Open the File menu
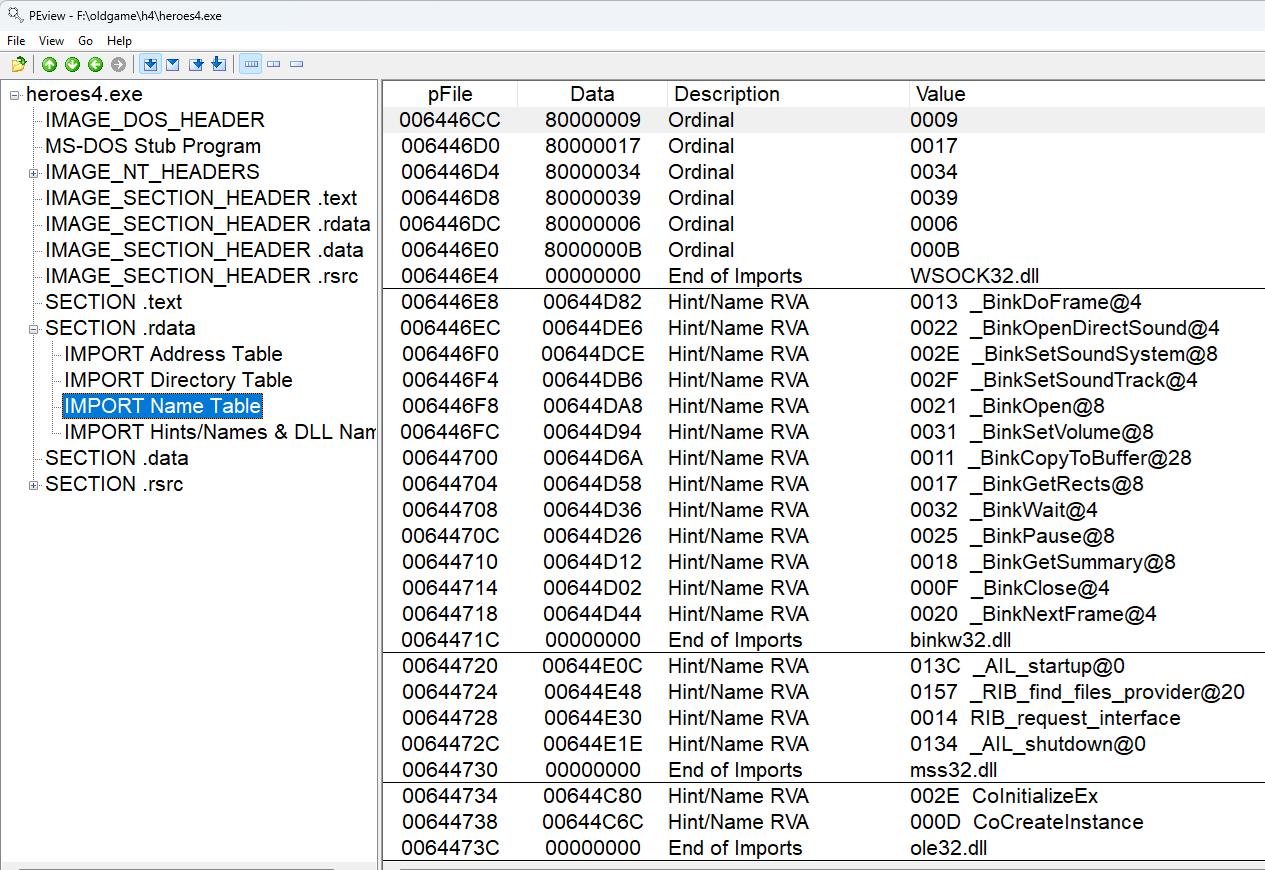Viewport: 1265px width, 870px height. coord(16,41)
